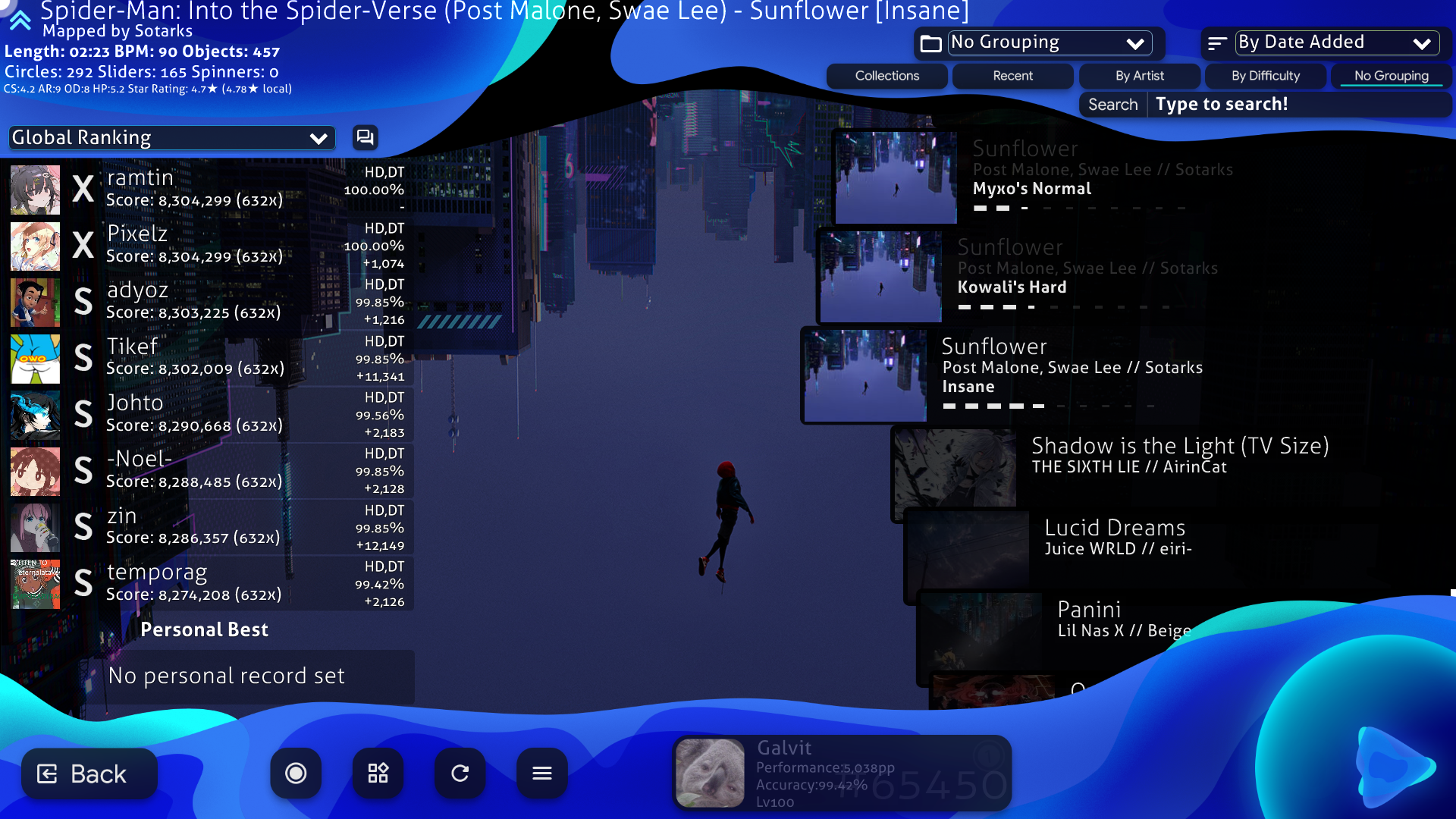Open Johto's avatar in leaderboard

(x=35, y=415)
